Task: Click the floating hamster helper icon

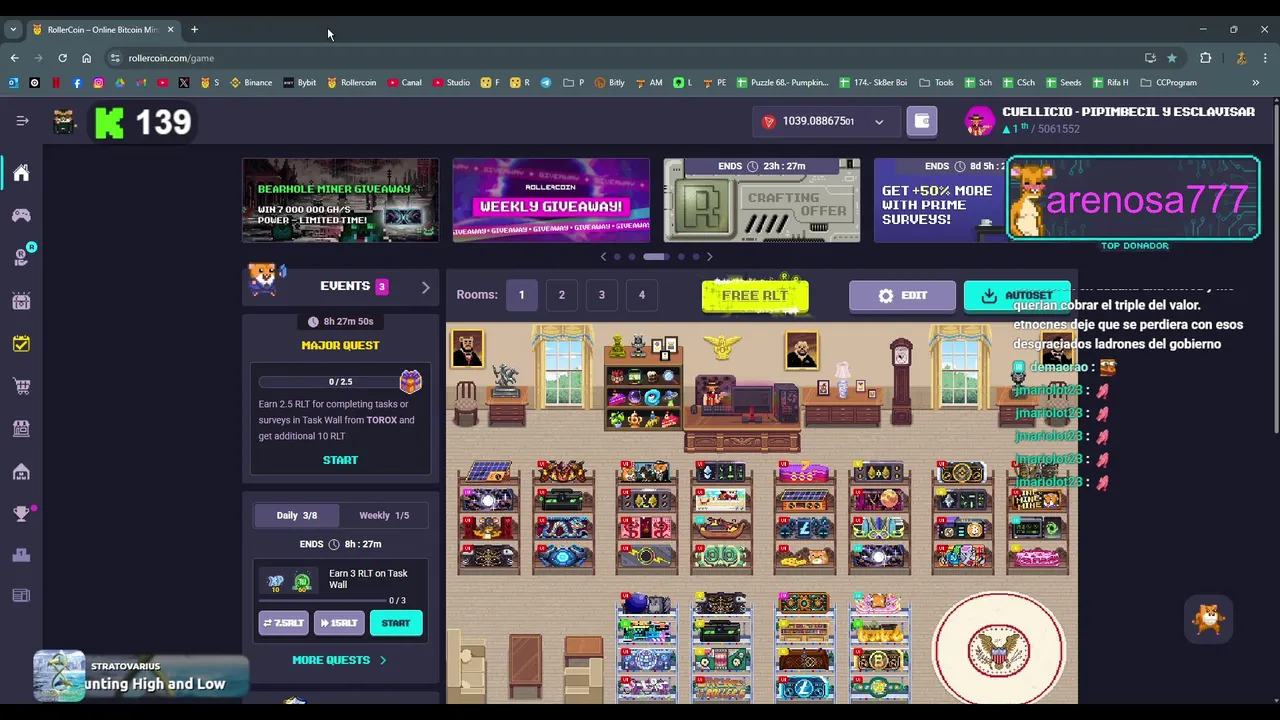Action: point(1209,619)
